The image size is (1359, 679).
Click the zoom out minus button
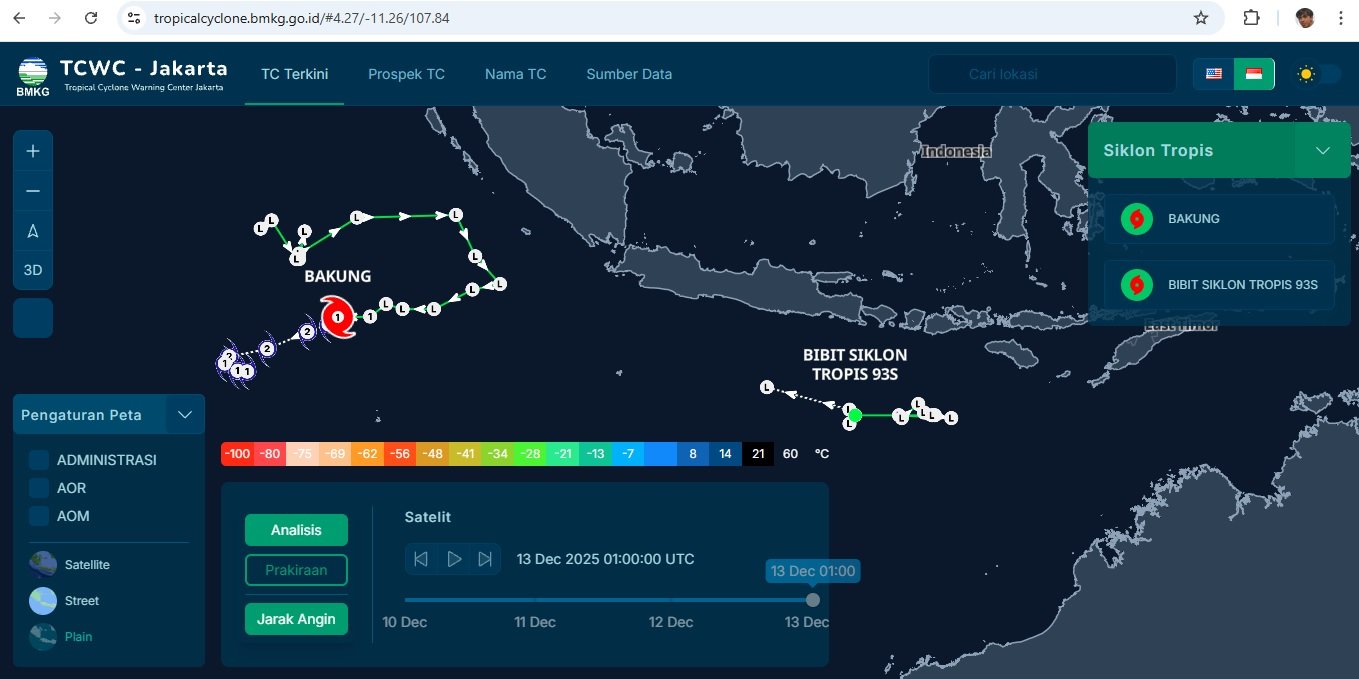coord(33,191)
